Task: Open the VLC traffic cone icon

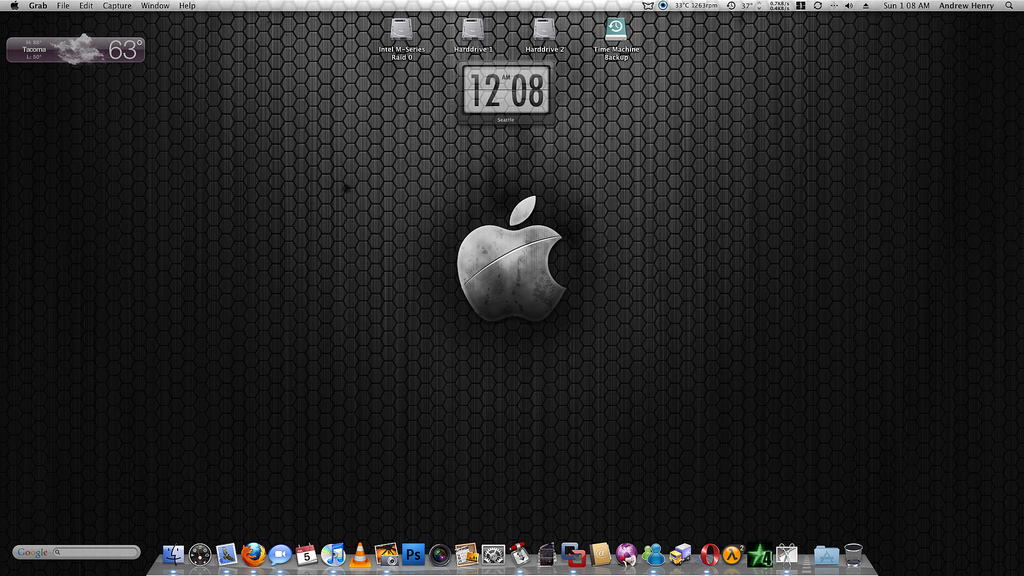Action: (x=360, y=555)
